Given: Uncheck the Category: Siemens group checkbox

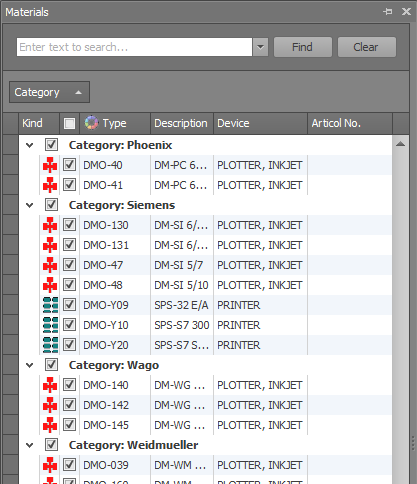Looking at the screenshot, I should [x=51, y=205].
